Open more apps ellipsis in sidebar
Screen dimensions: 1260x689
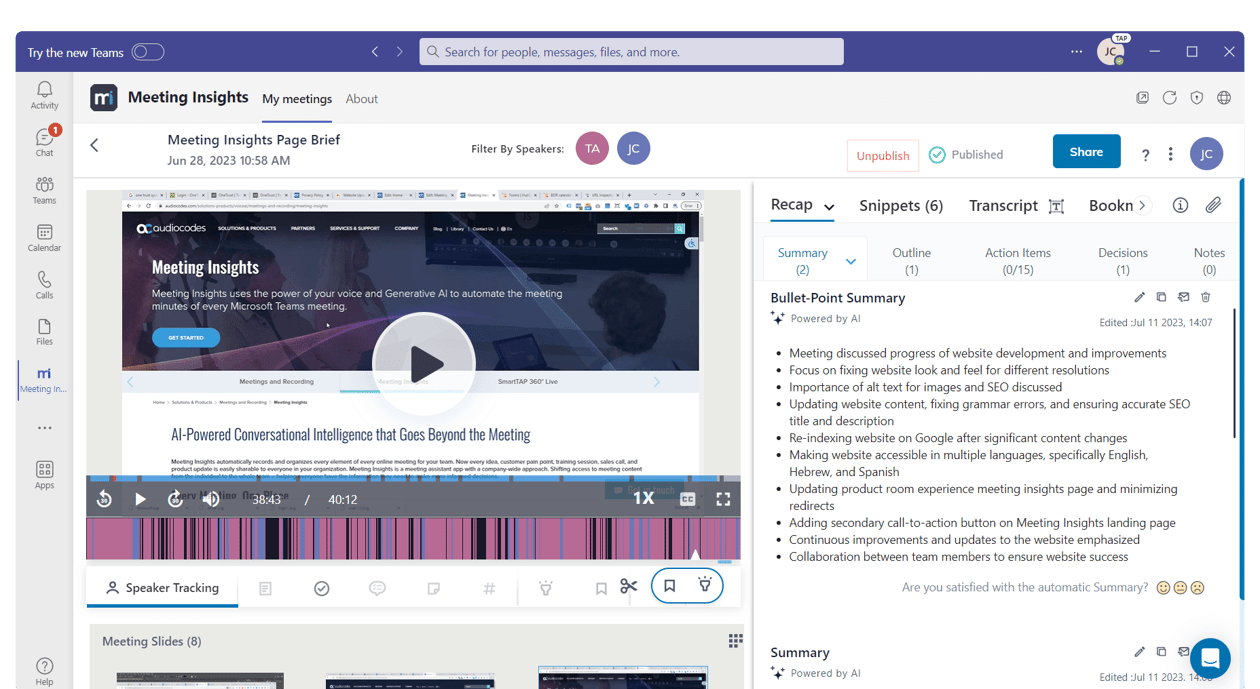pos(44,427)
